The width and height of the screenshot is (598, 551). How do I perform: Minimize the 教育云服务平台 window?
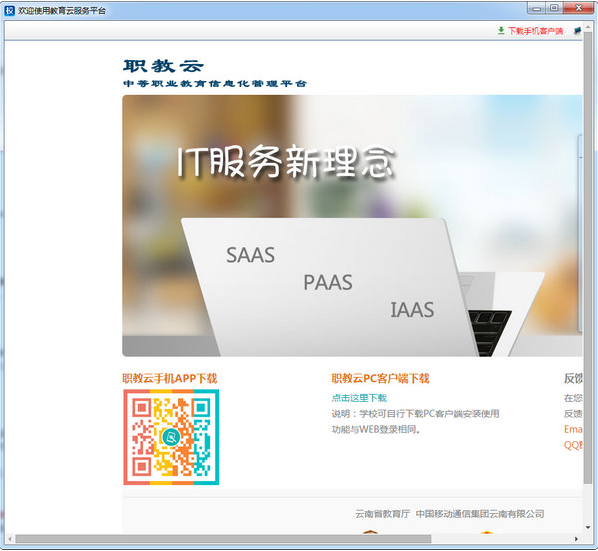(x=537, y=8)
